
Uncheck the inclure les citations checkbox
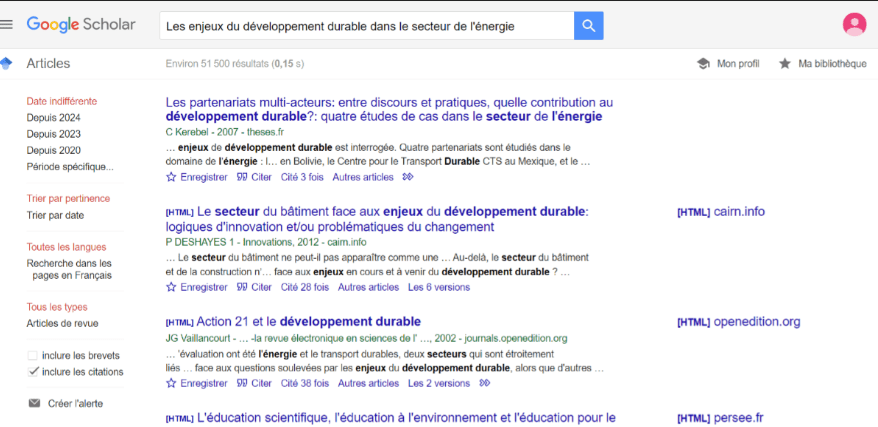click(x=33, y=372)
